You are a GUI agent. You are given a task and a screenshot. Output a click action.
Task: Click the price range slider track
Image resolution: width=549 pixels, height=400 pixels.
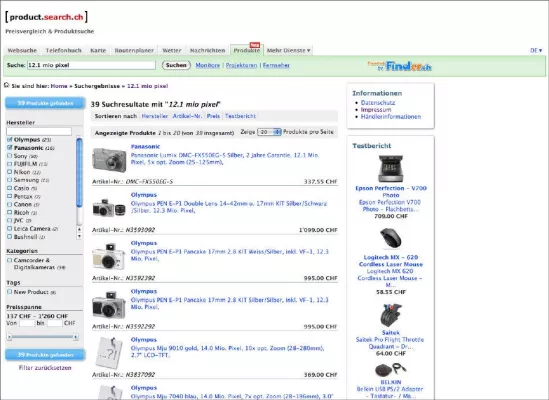pos(42,337)
